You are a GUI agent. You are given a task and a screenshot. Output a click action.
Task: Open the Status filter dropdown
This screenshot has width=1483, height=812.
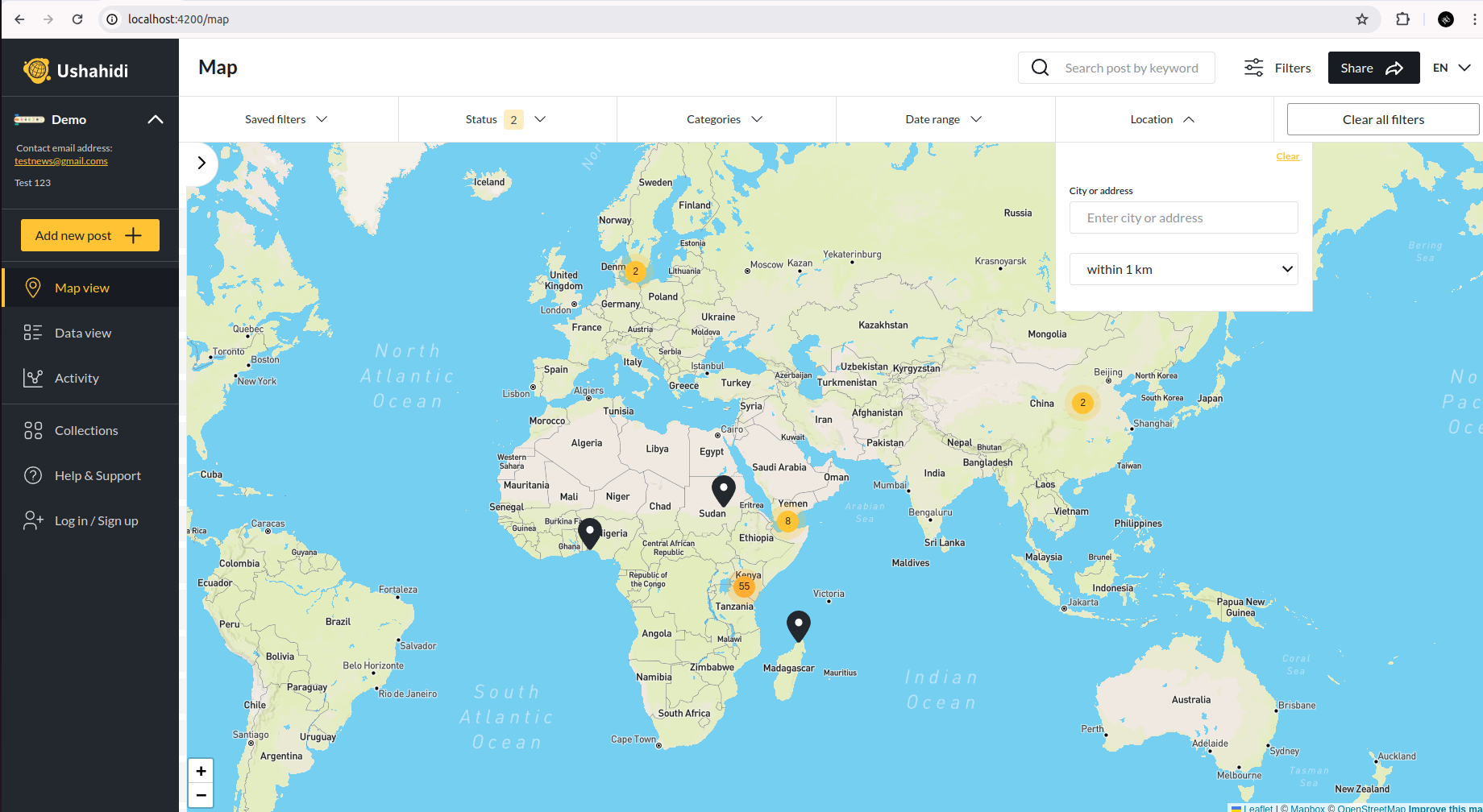[x=507, y=119]
